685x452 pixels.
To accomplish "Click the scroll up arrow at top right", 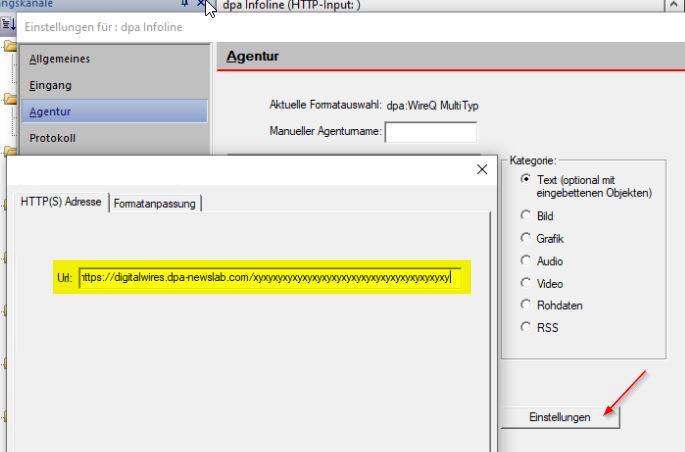I will (674, 6).
